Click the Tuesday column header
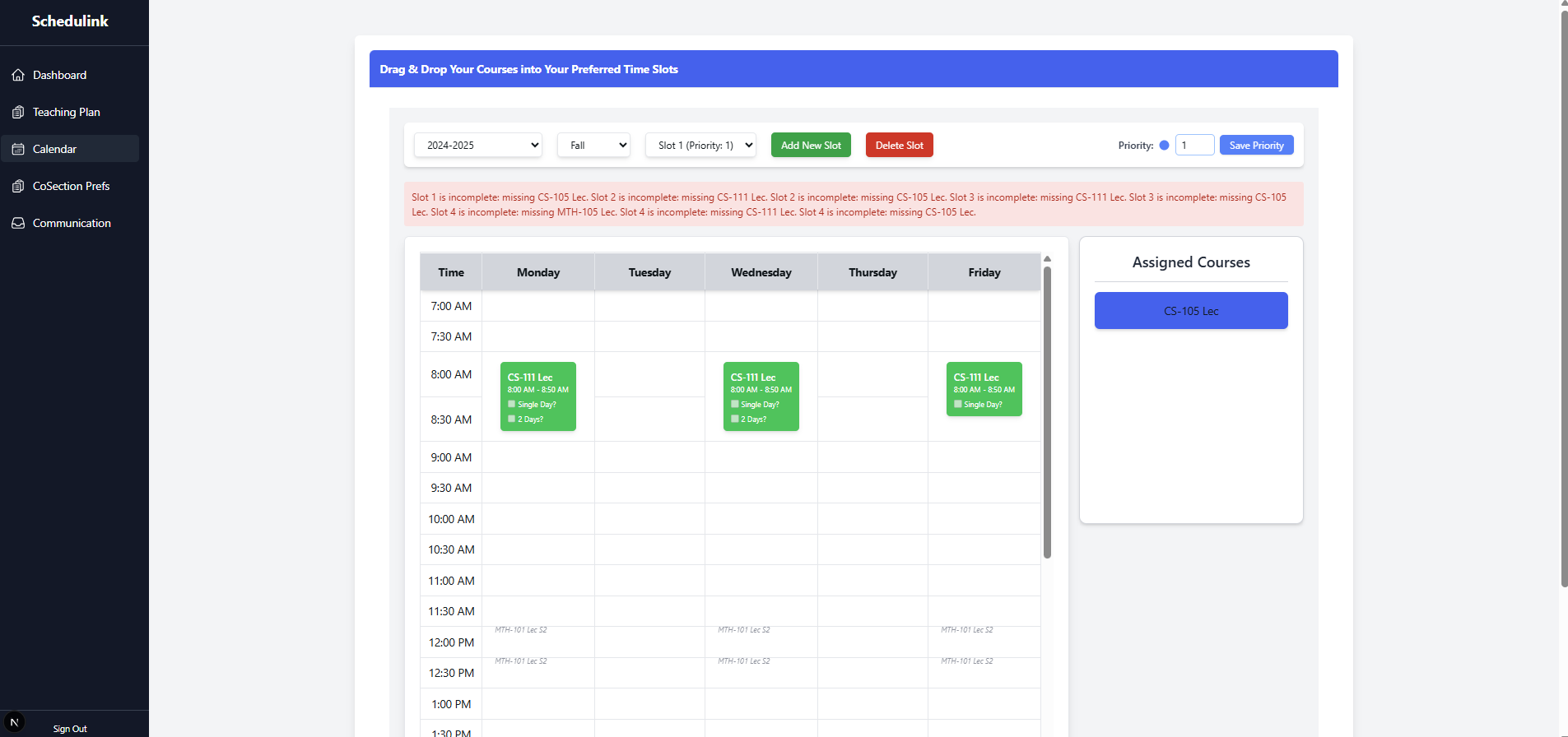Screen dimensions: 1568x737 point(649,272)
